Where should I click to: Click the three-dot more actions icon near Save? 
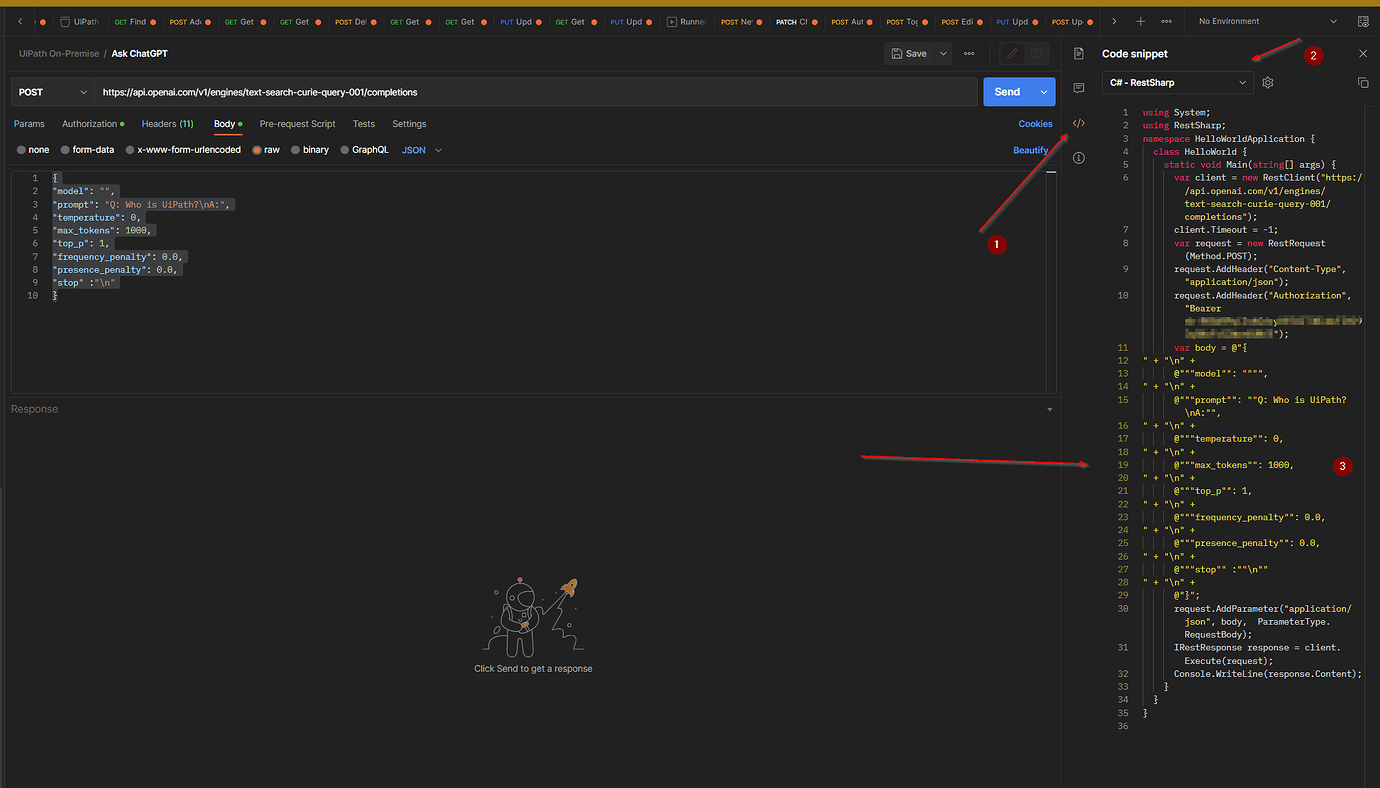tap(968, 53)
